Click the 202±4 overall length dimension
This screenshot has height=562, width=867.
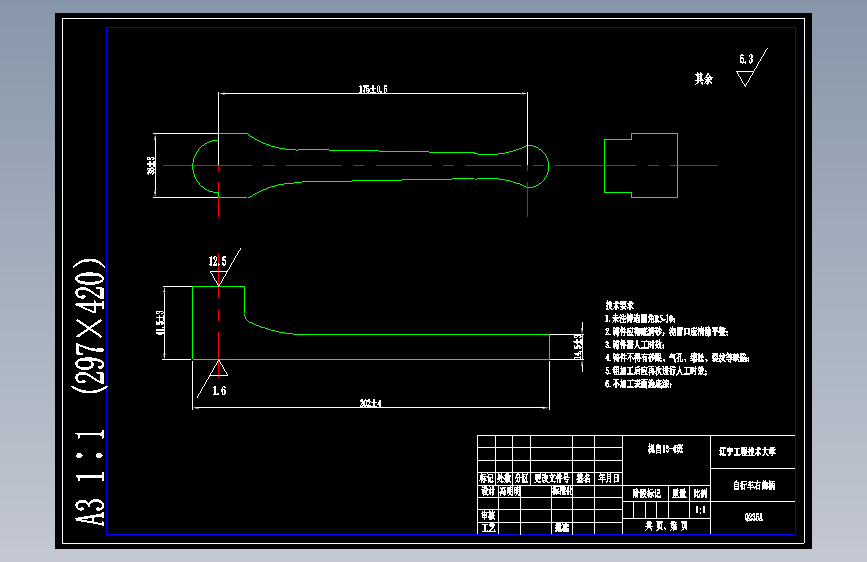(370, 403)
